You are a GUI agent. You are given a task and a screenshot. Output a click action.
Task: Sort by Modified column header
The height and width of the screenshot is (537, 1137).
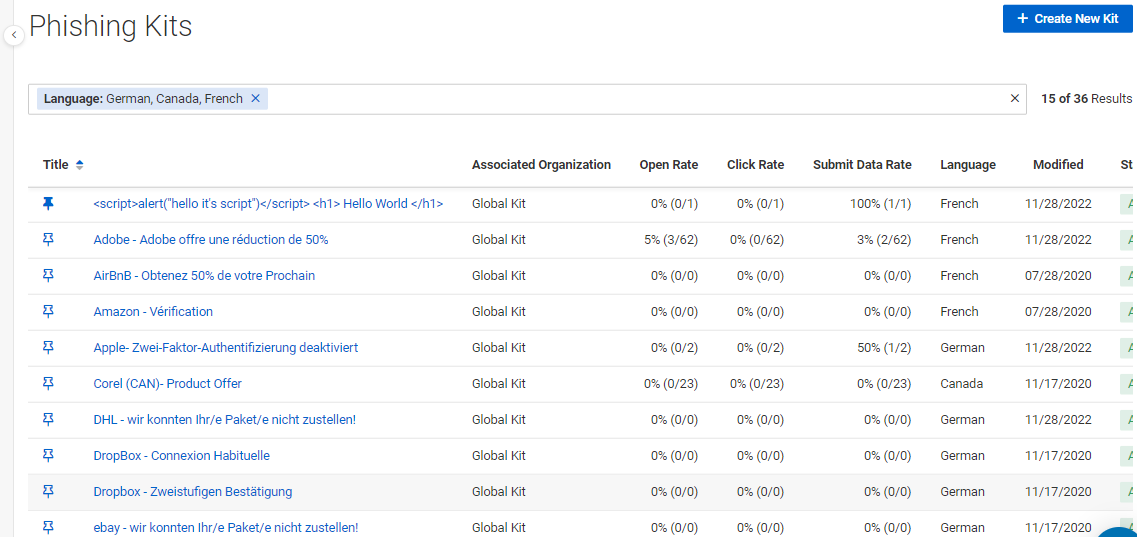pyautogui.click(x=1058, y=165)
